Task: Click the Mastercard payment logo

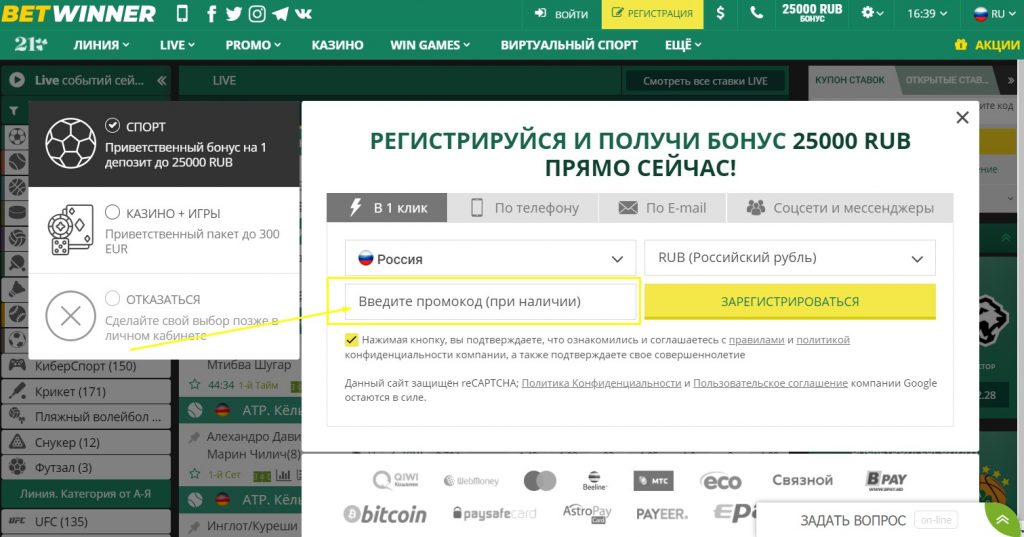Action: pos(539,481)
